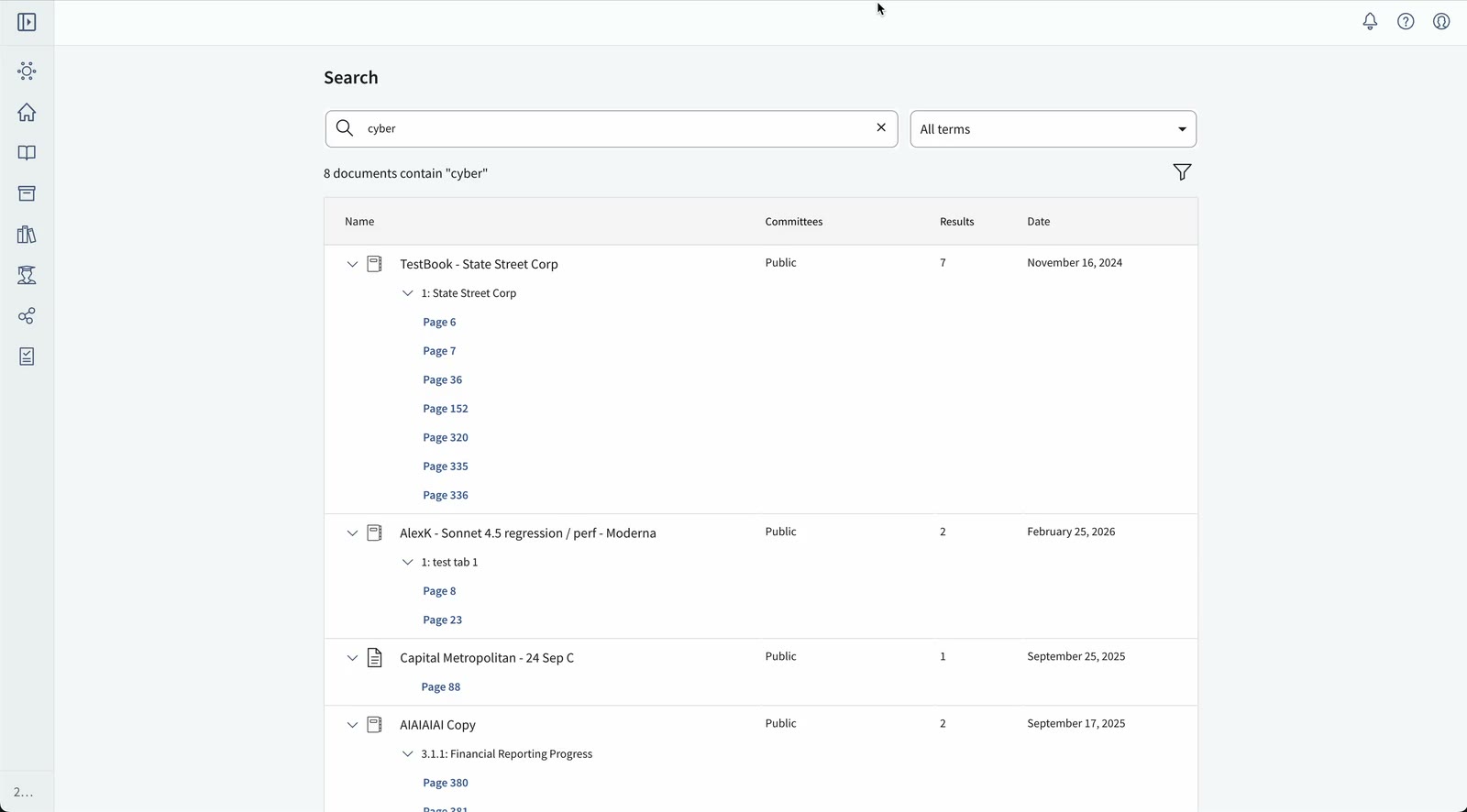Click the document icon for Capital Metropolitan
1467x812 pixels.
(x=375, y=657)
